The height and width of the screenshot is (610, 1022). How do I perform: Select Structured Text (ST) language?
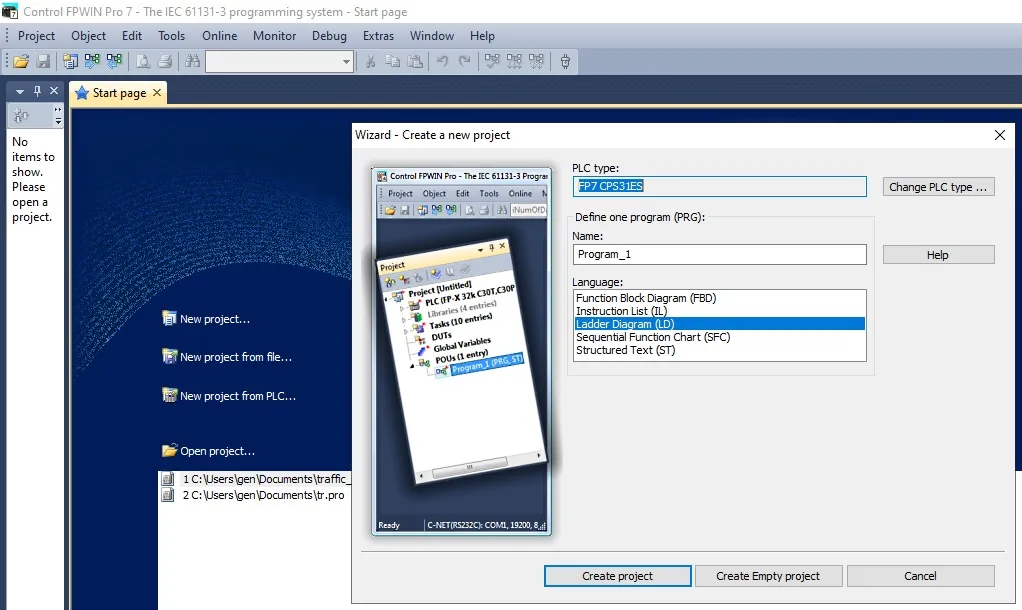(720, 350)
